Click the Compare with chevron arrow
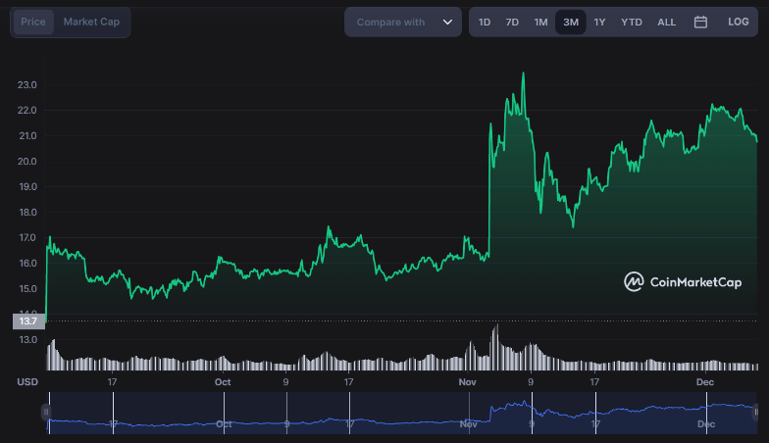The image size is (770, 446). point(447,22)
